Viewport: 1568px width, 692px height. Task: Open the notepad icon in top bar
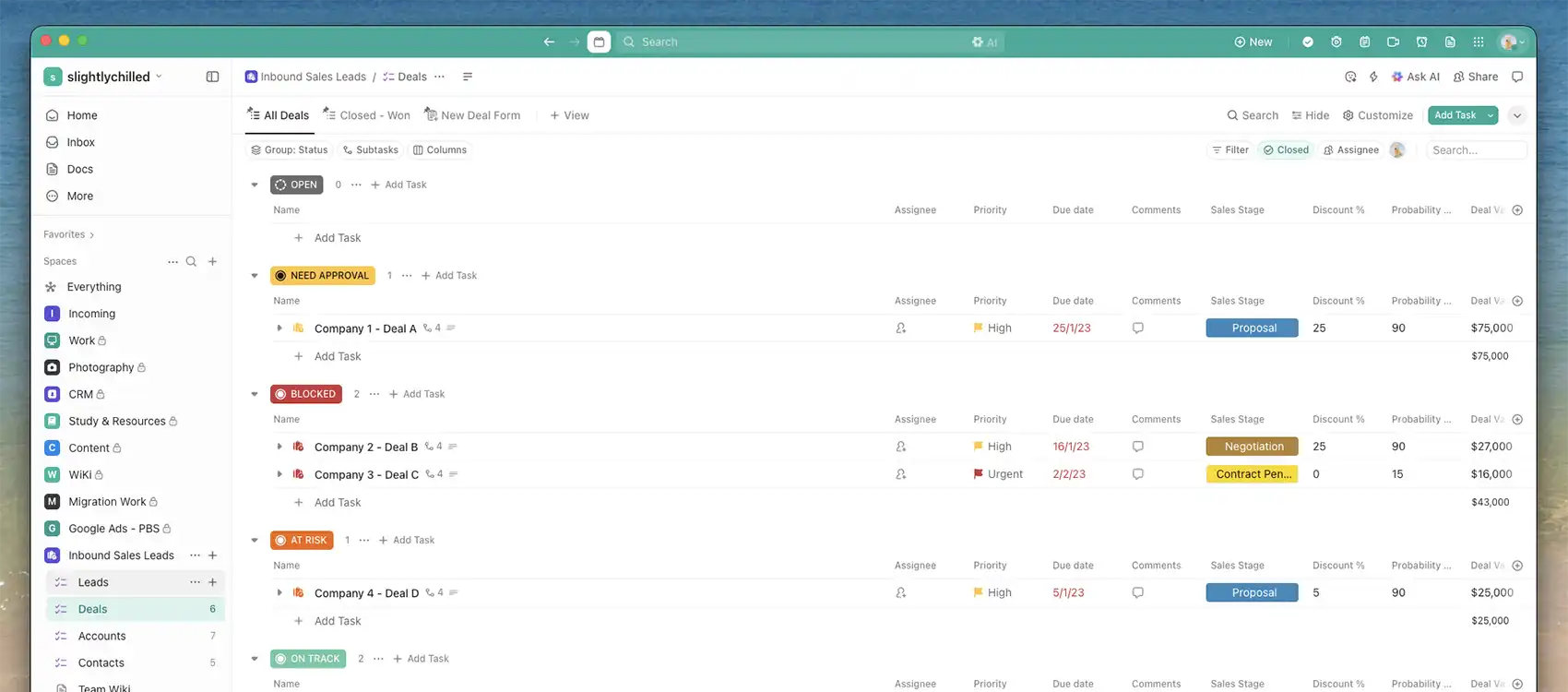pyautogui.click(x=1365, y=42)
